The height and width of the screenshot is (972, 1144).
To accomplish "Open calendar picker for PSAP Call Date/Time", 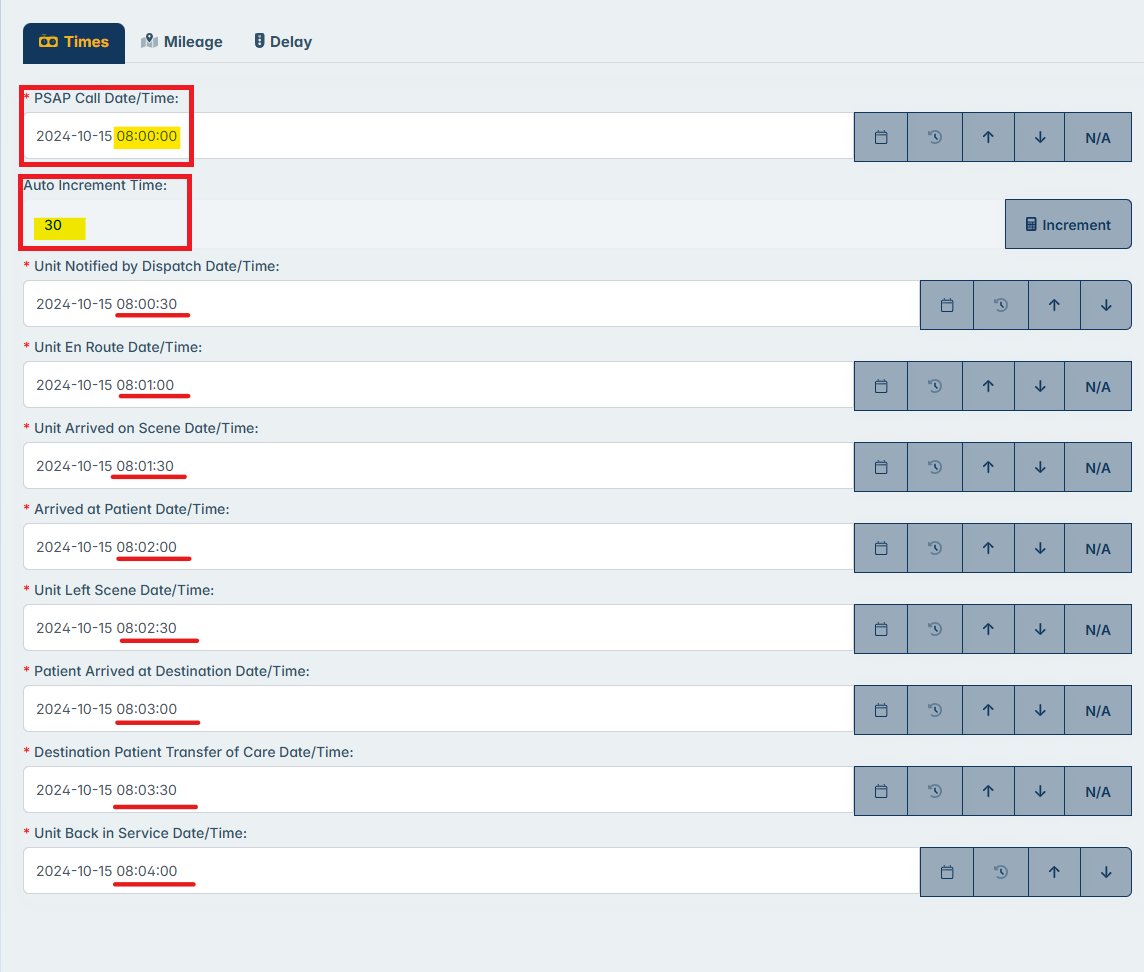I will (881, 137).
